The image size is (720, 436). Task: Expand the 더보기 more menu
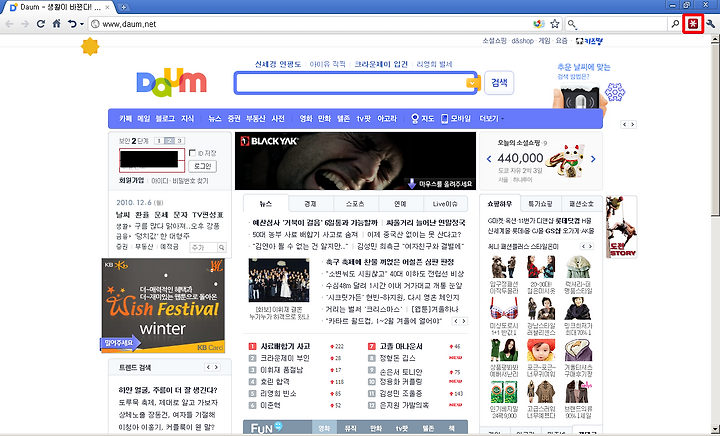coord(491,118)
